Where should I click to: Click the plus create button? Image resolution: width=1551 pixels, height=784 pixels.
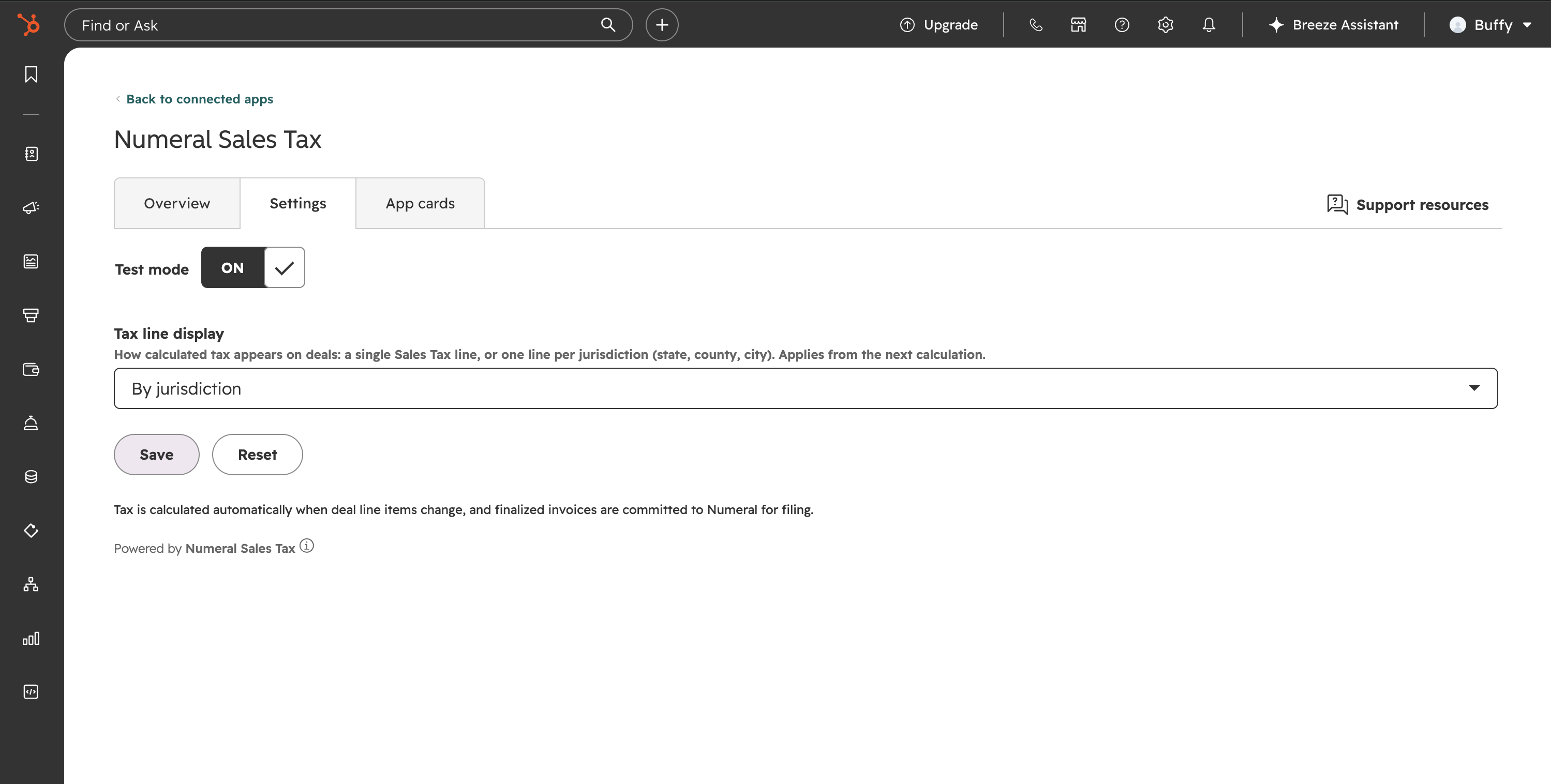(662, 25)
